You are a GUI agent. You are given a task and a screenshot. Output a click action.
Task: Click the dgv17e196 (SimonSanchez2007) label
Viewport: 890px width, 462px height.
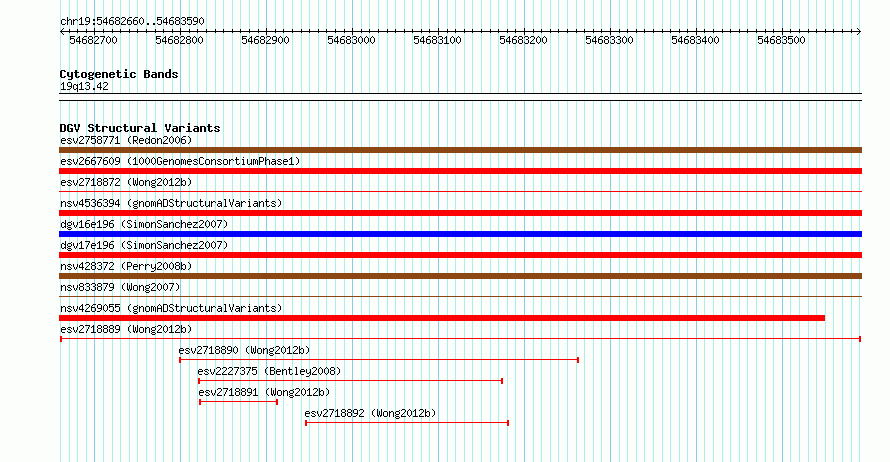(144, 245)
